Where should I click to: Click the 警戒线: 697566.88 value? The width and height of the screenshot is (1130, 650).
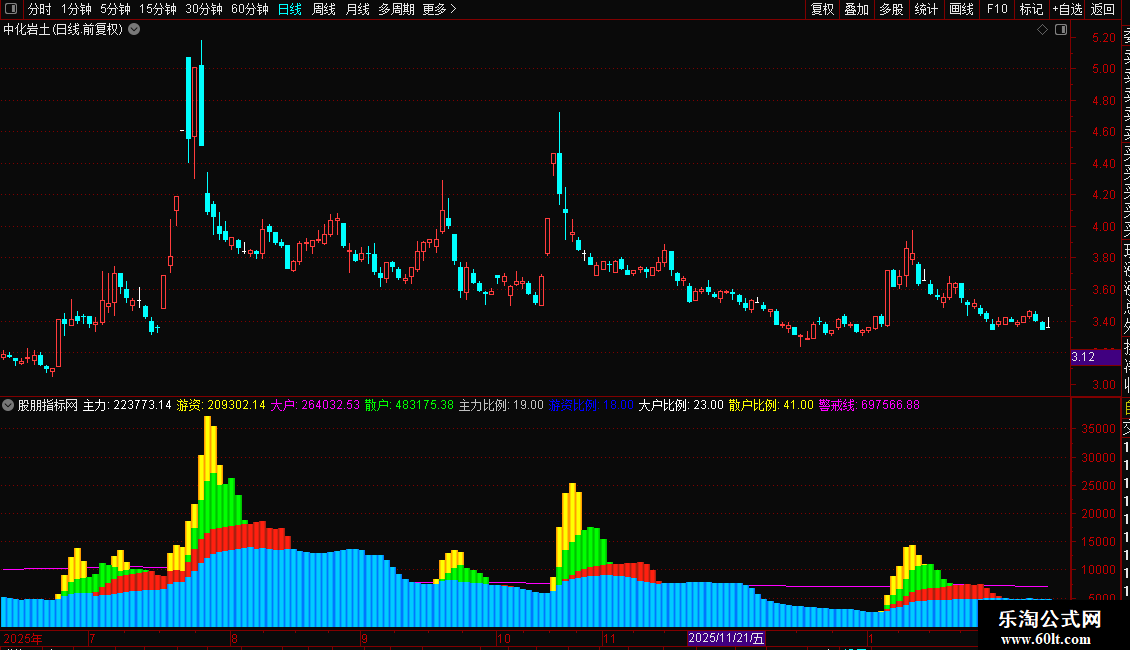[869, 405]
